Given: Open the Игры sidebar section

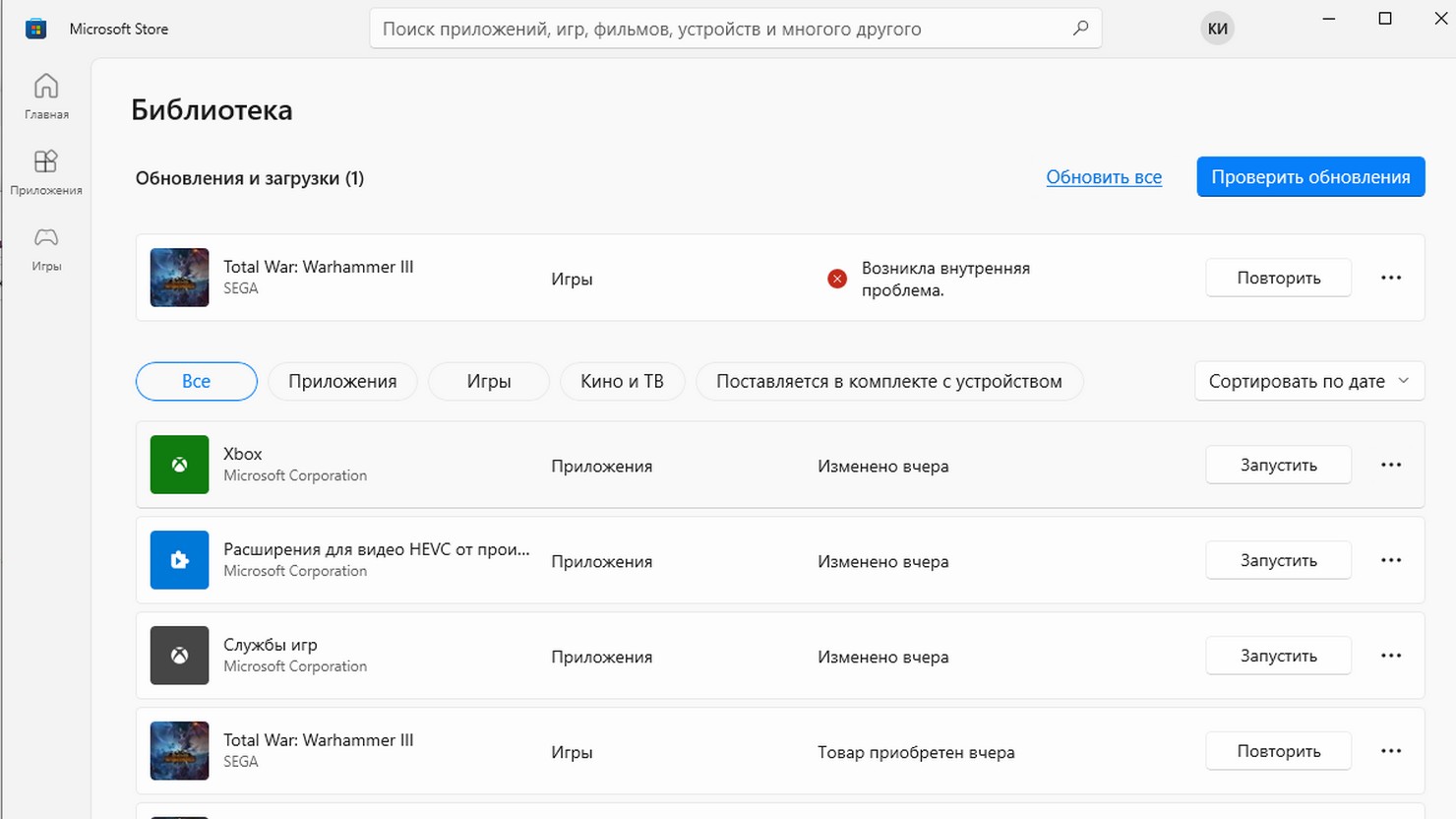Looking at the screenshot, I should 46,249.
